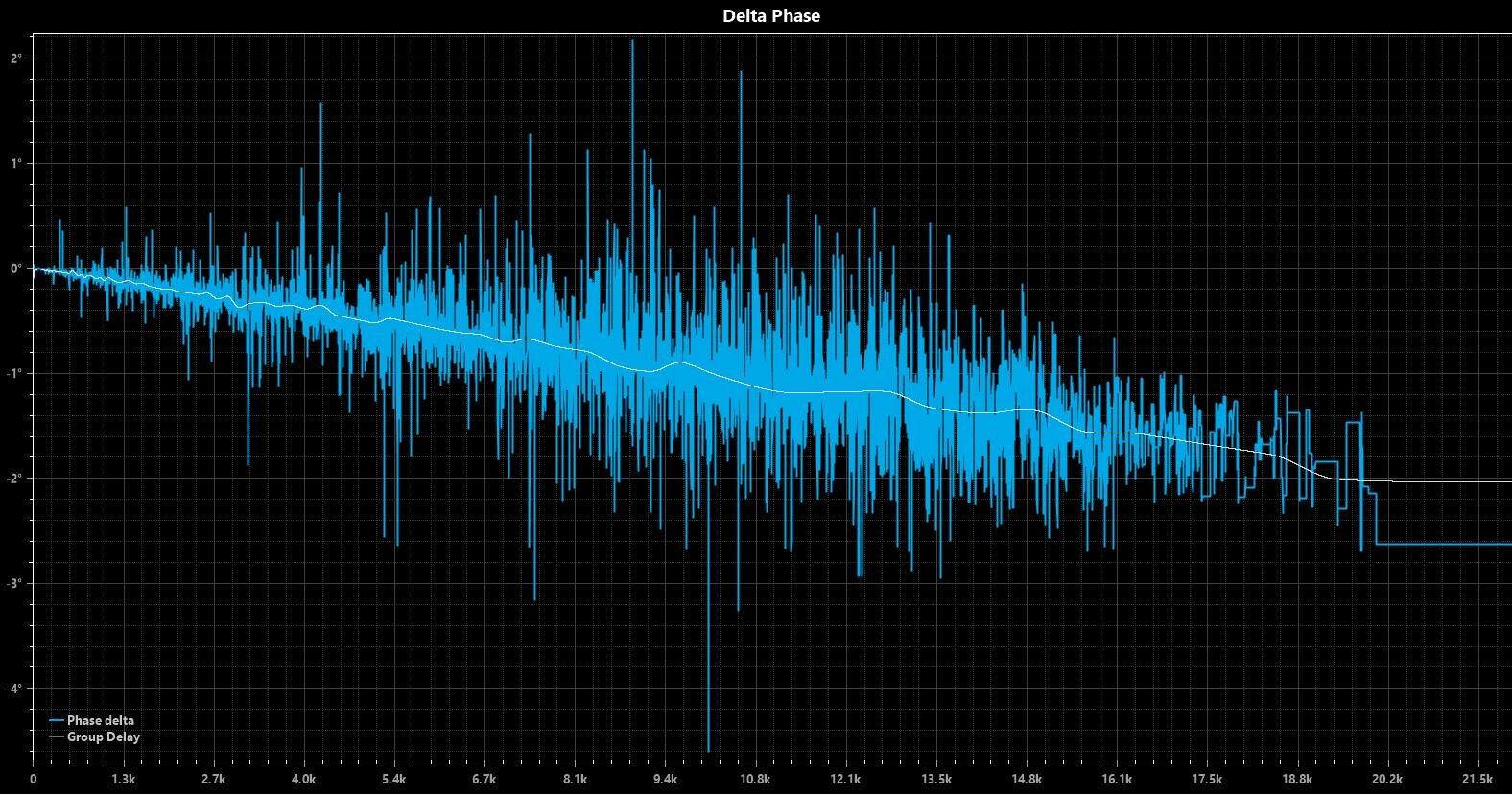Click the 0° y-axis label

pos(16,269)
